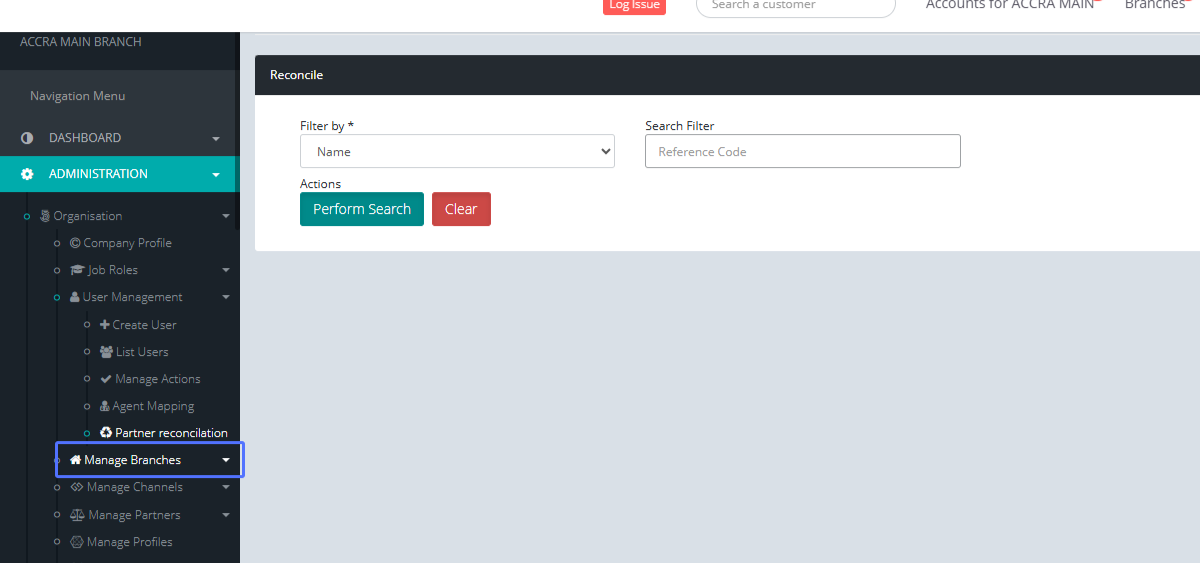Expand the Manage Branches submenu arrow
This screenshot has width=1200, height=563.
click(226, 461)
